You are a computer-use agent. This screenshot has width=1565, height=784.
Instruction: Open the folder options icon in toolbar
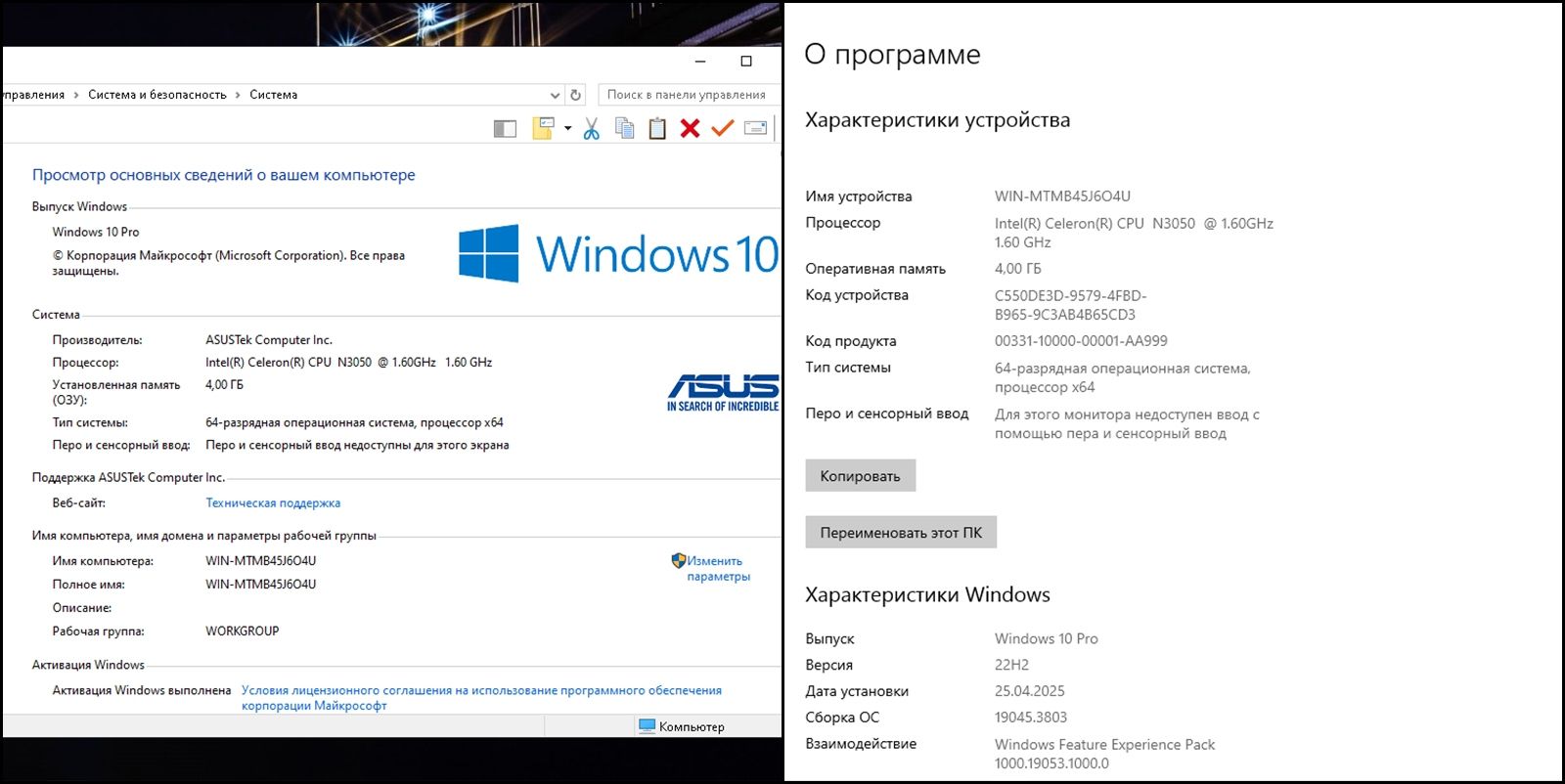(543, 128)
